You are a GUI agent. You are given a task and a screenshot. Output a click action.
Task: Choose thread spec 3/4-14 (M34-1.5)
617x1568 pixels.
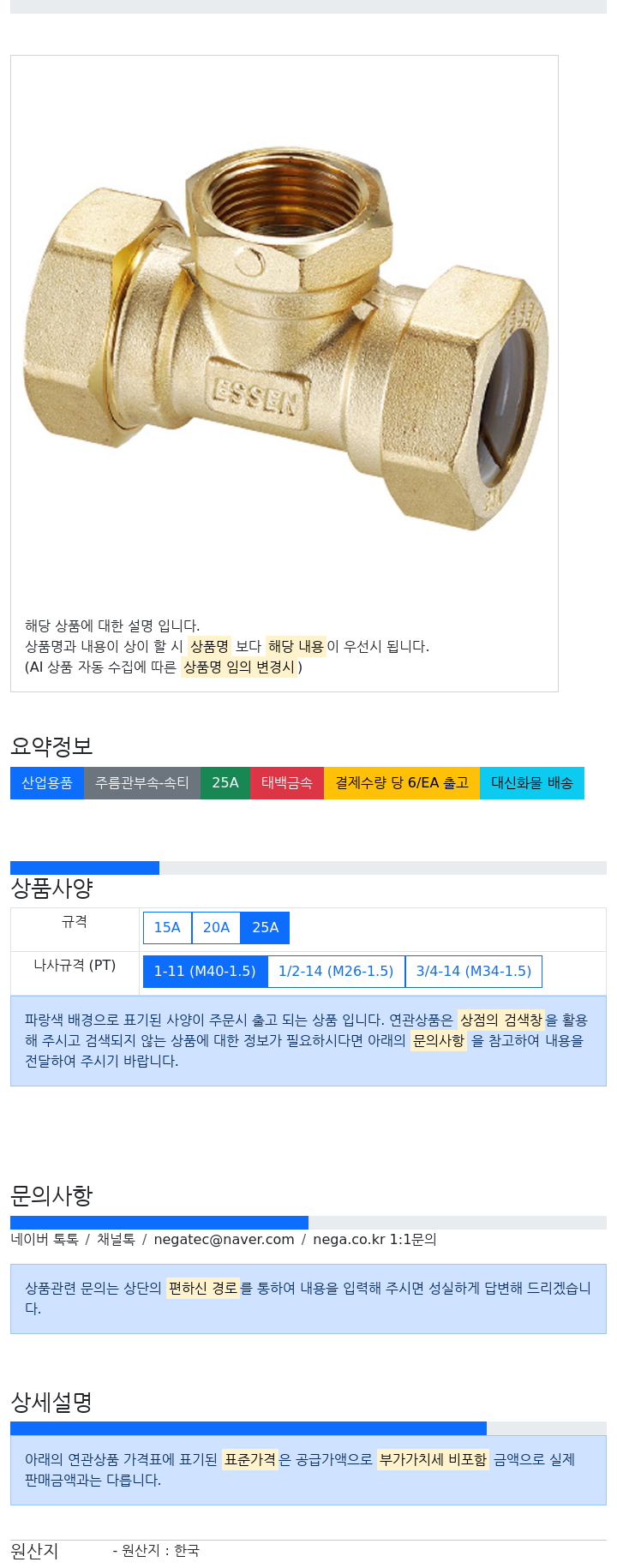[474, 972]
